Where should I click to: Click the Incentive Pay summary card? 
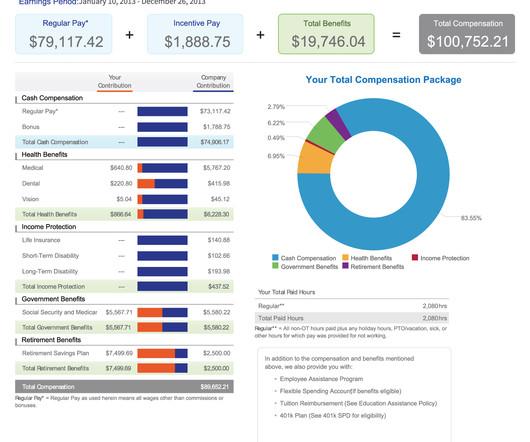coord(195,34)
